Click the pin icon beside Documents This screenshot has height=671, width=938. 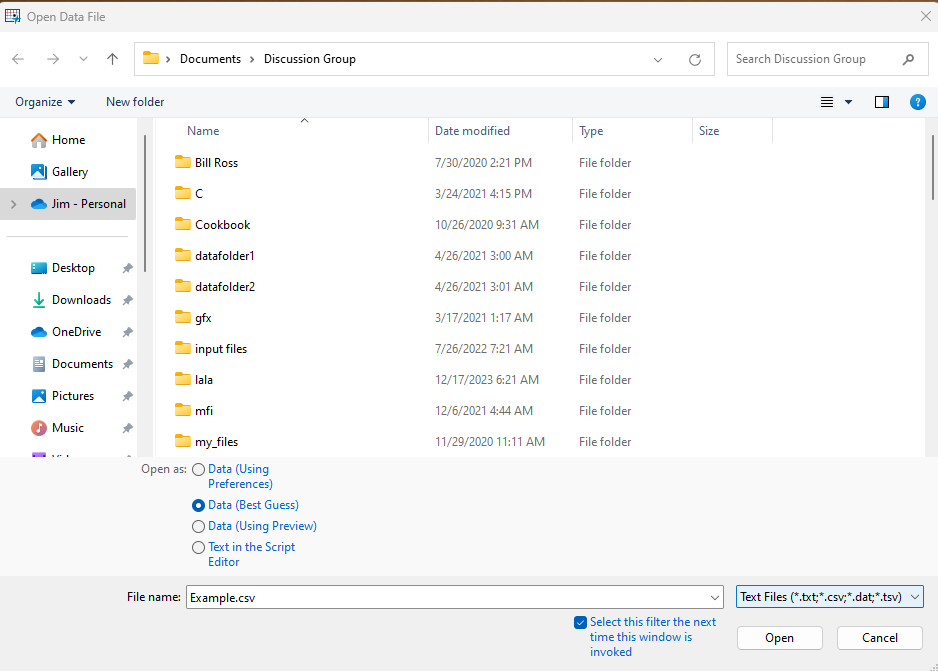[x=127, y=364]
